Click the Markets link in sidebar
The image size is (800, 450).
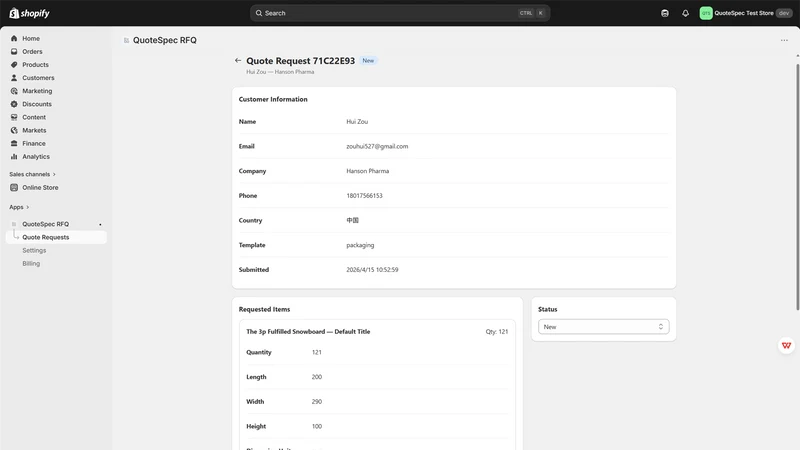(34, 130)
